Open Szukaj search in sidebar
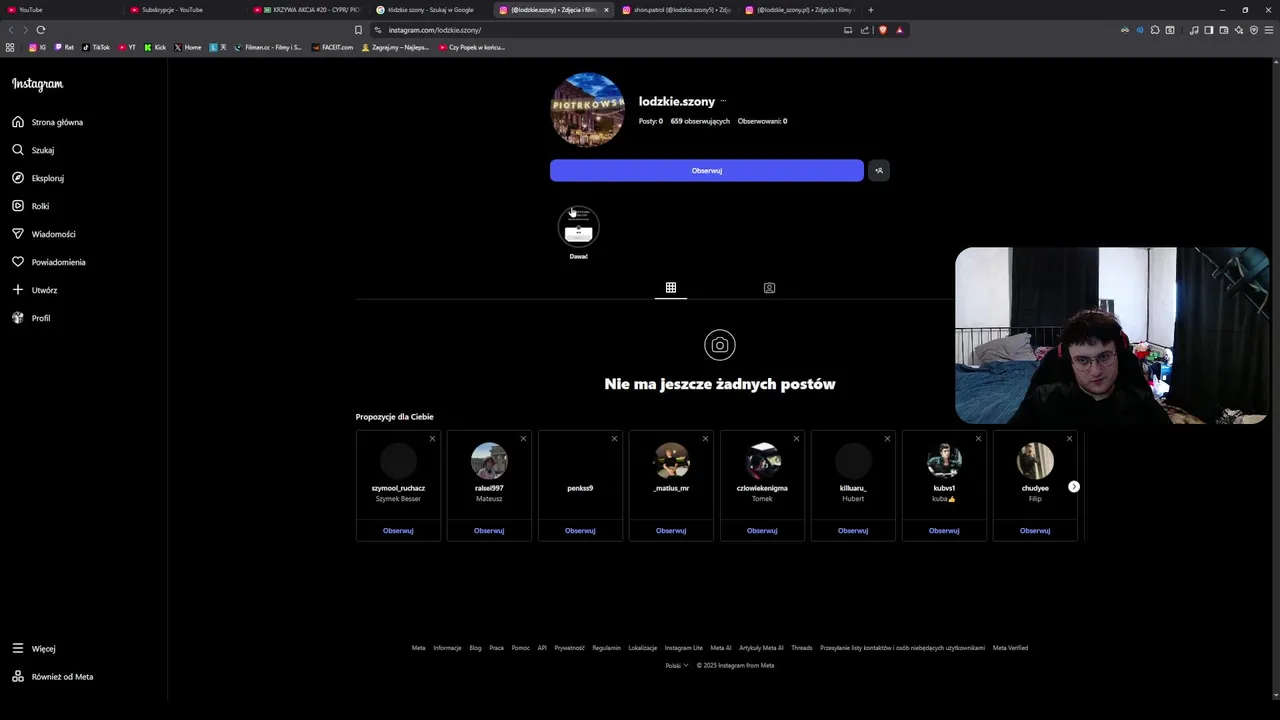1280x720 pixels. click(x=34, y=150)
